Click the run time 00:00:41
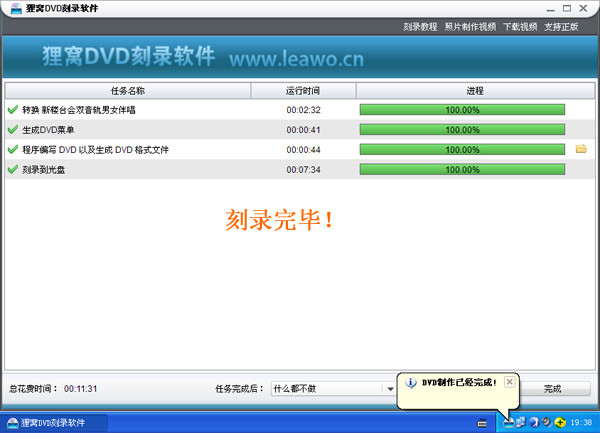This screenshot has width=600, height=433. [x=303, y=130]
